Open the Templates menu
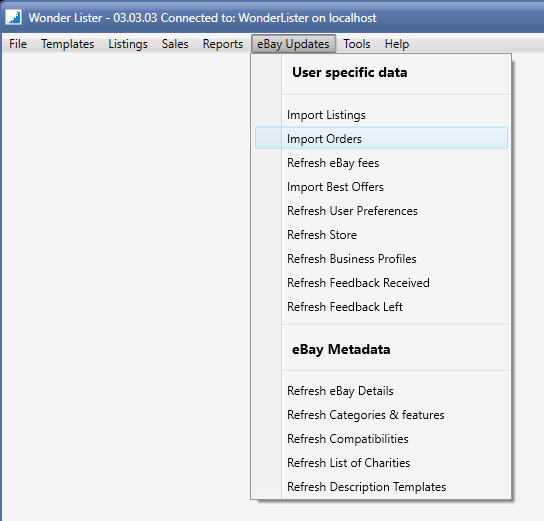 (68, 44)
